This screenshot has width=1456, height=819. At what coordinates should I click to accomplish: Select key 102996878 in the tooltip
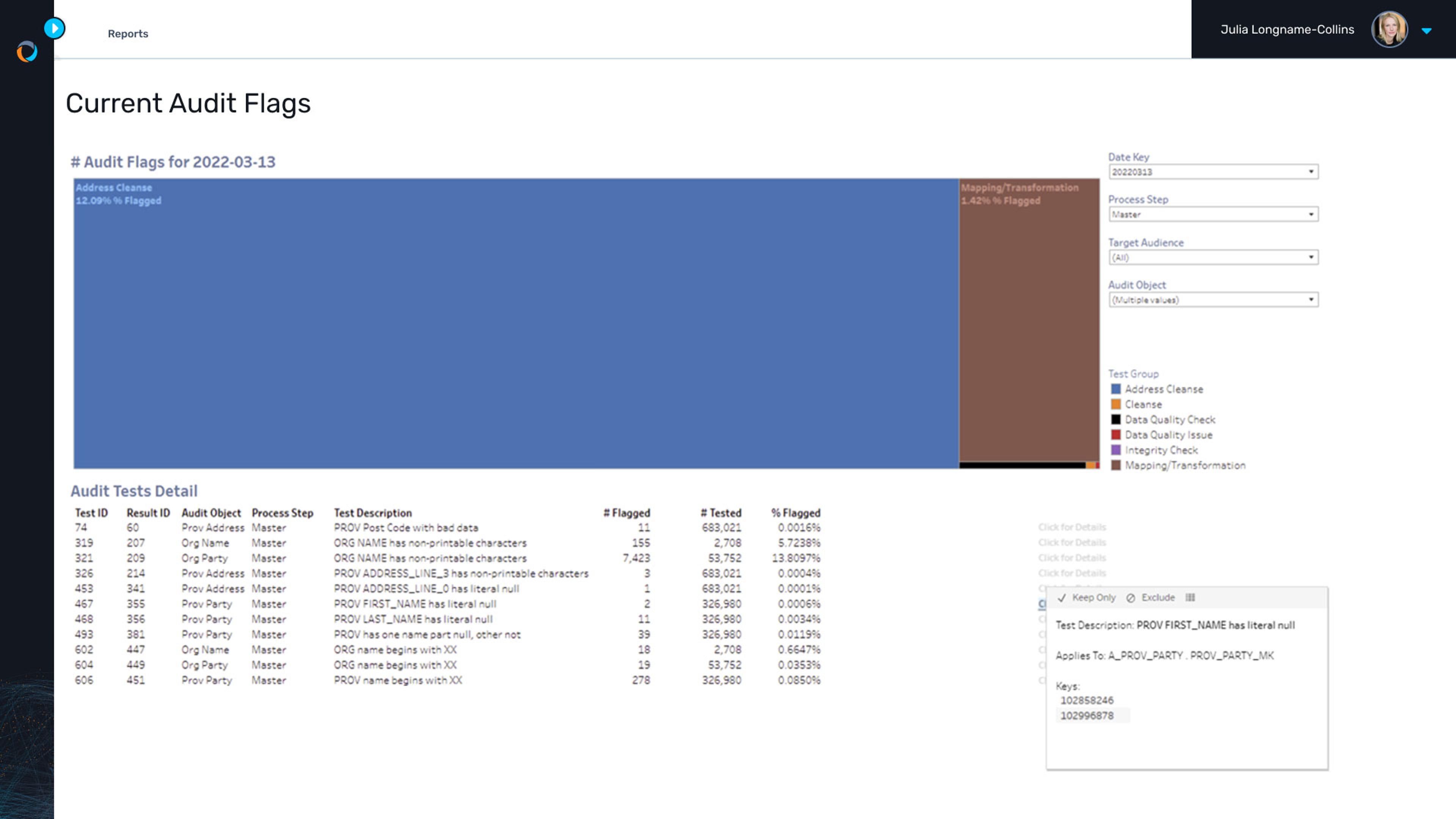point(1086,715)
